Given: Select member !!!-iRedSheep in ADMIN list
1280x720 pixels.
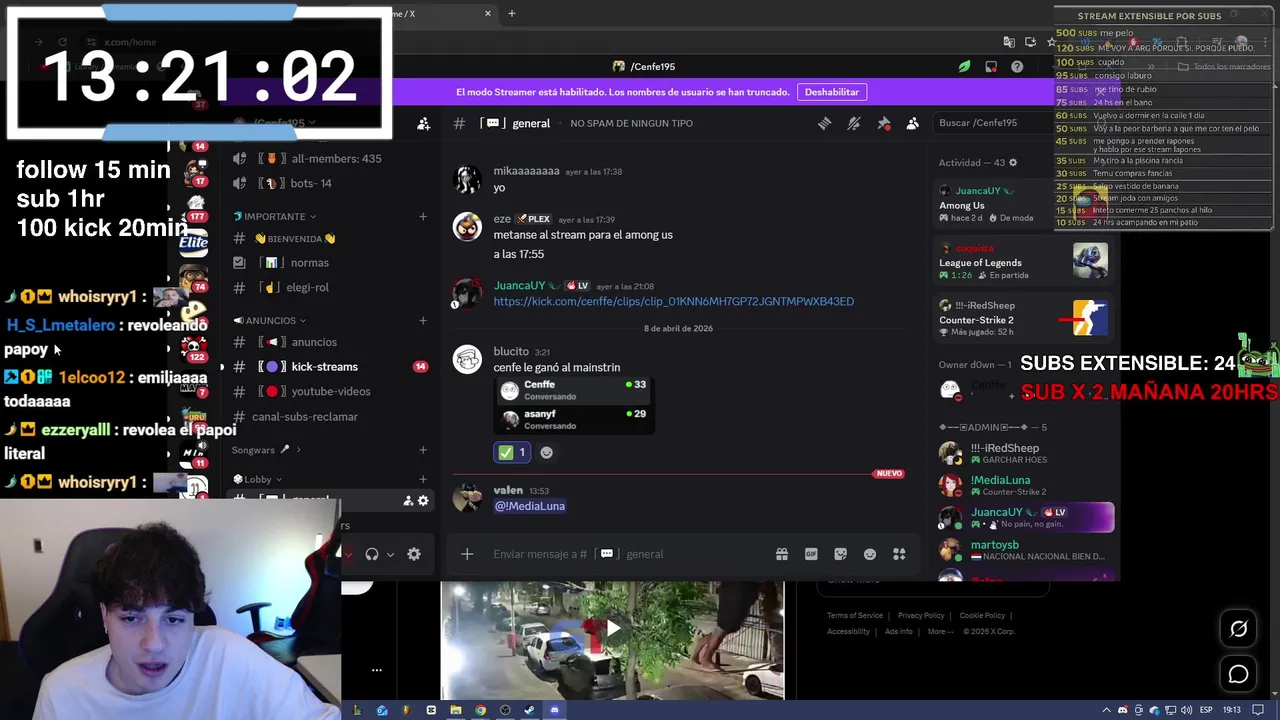Looking at the screenshot, I should point(1025,453).
